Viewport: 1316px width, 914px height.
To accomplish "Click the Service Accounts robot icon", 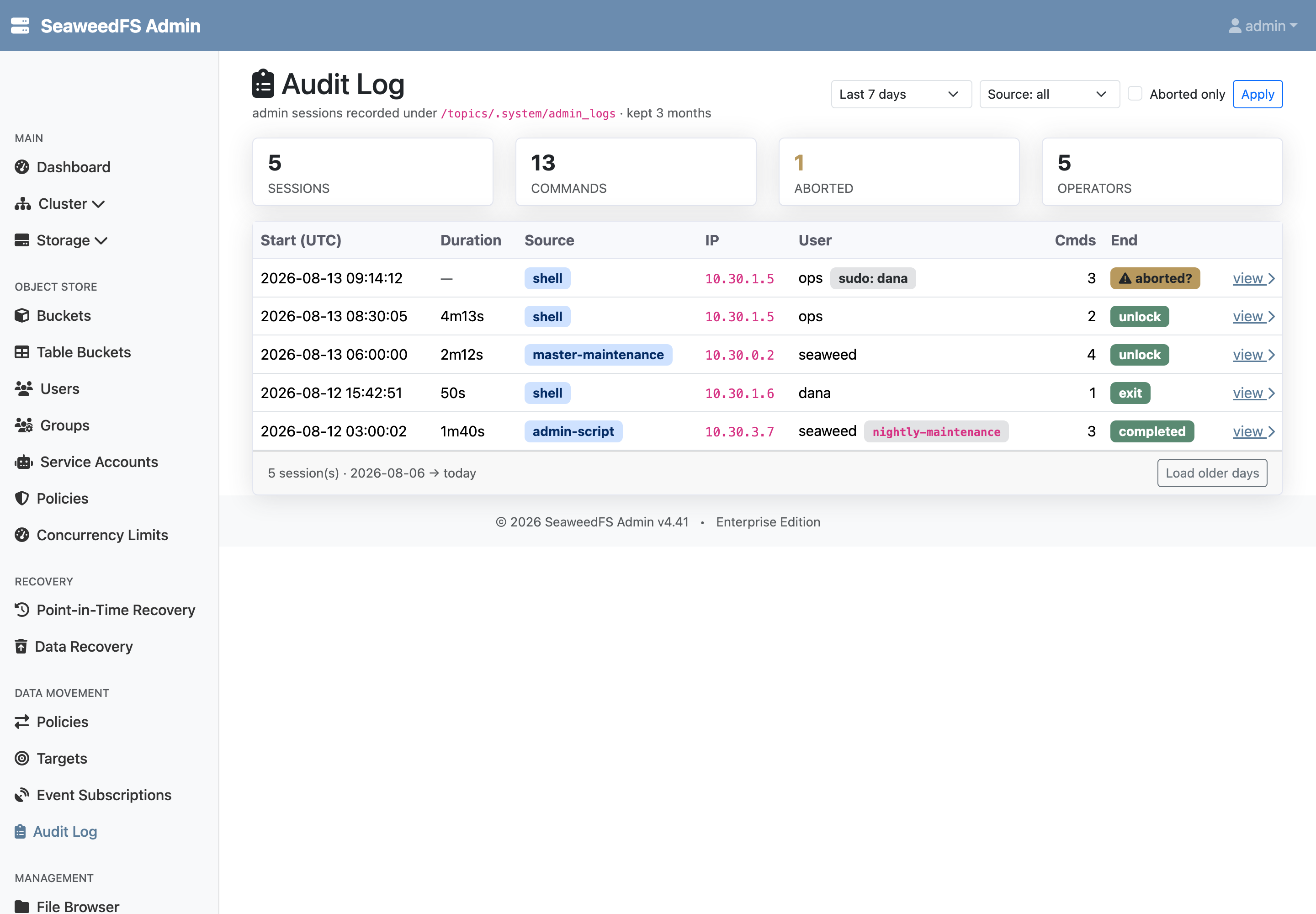I will (x=23, y=462).
